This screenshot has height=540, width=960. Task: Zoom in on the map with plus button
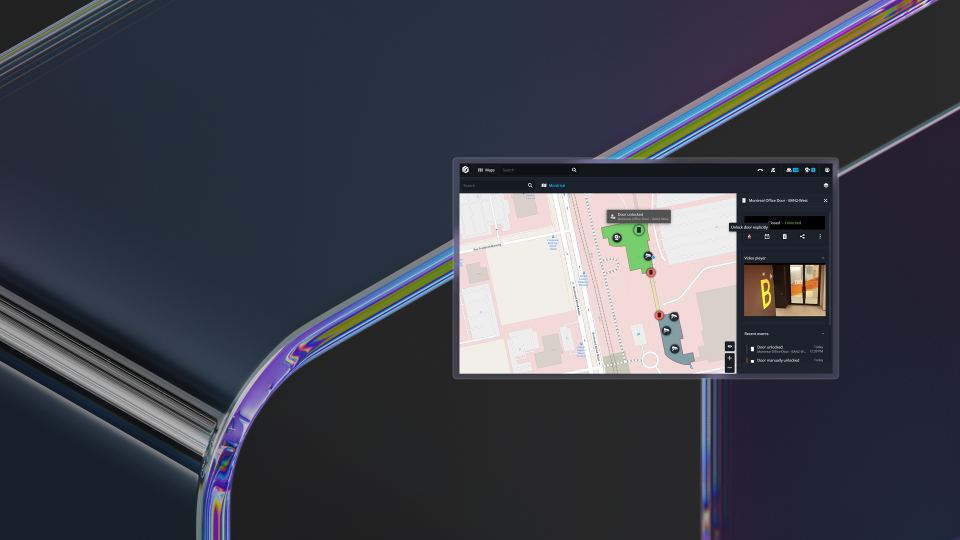click(730, 358)
